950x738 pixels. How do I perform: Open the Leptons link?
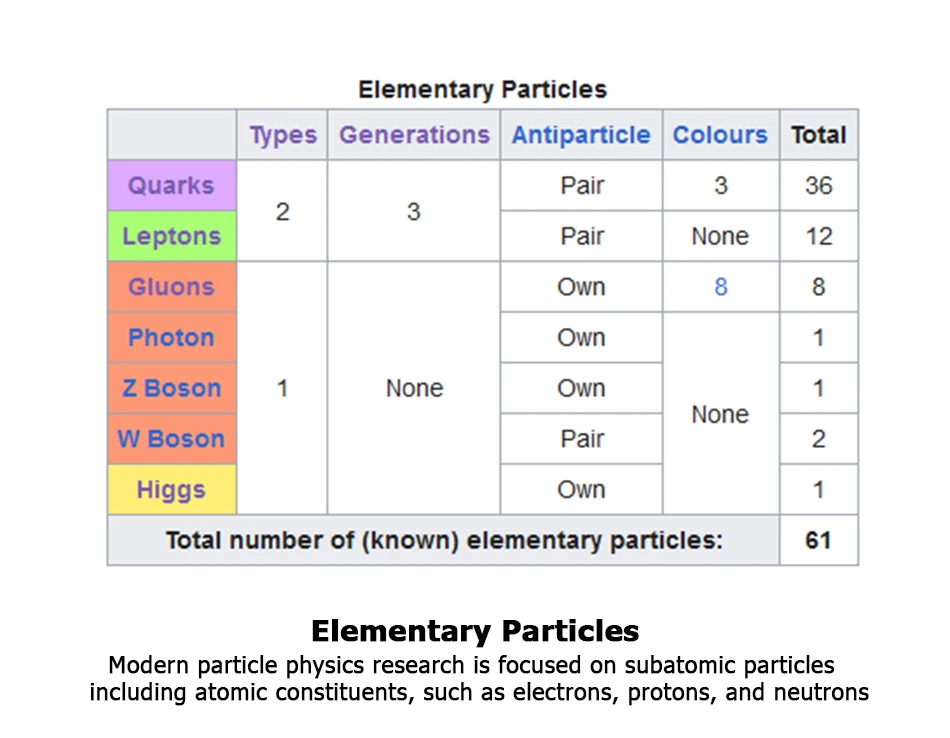[x=171, y=237]
